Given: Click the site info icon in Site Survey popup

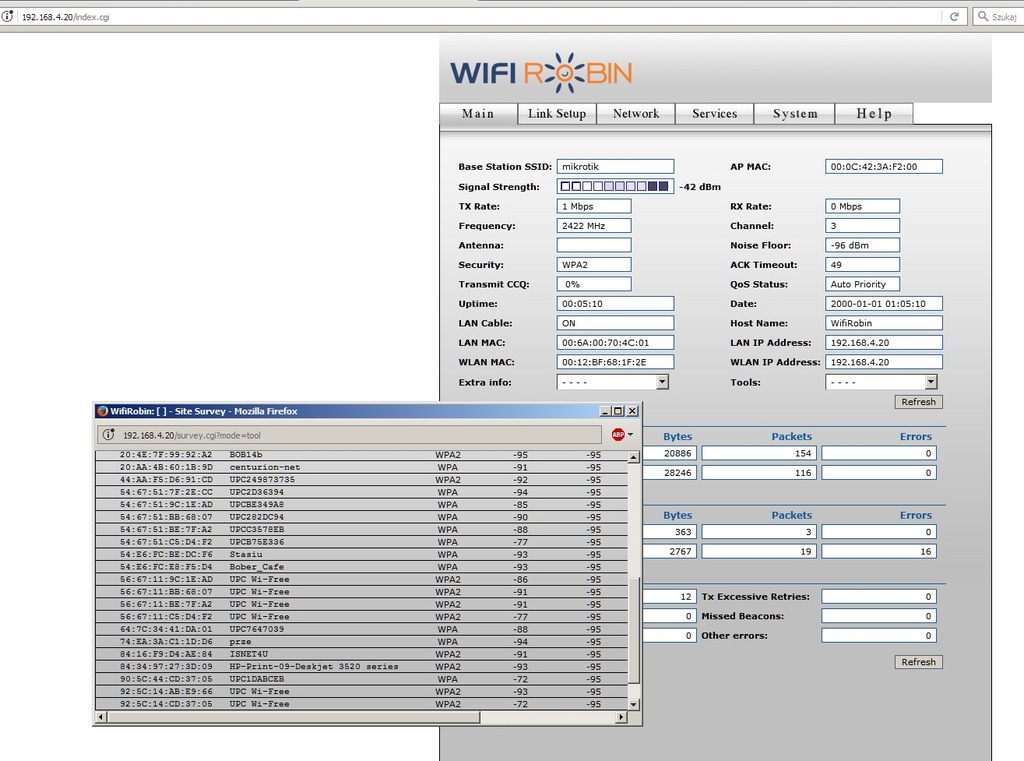Looking at the screenshot, I should (x=108, y=434).
